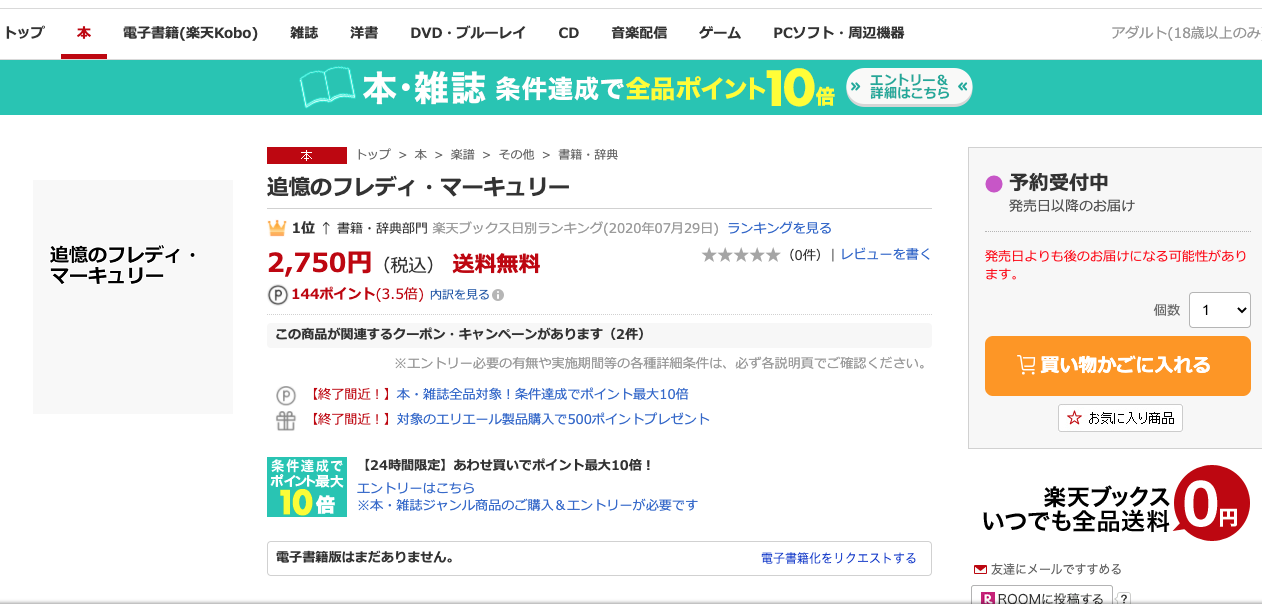Open the アダルト(18歳以上のみ) link
Viewport: 1262px width, 604px height.
[x=1186, y=33]
